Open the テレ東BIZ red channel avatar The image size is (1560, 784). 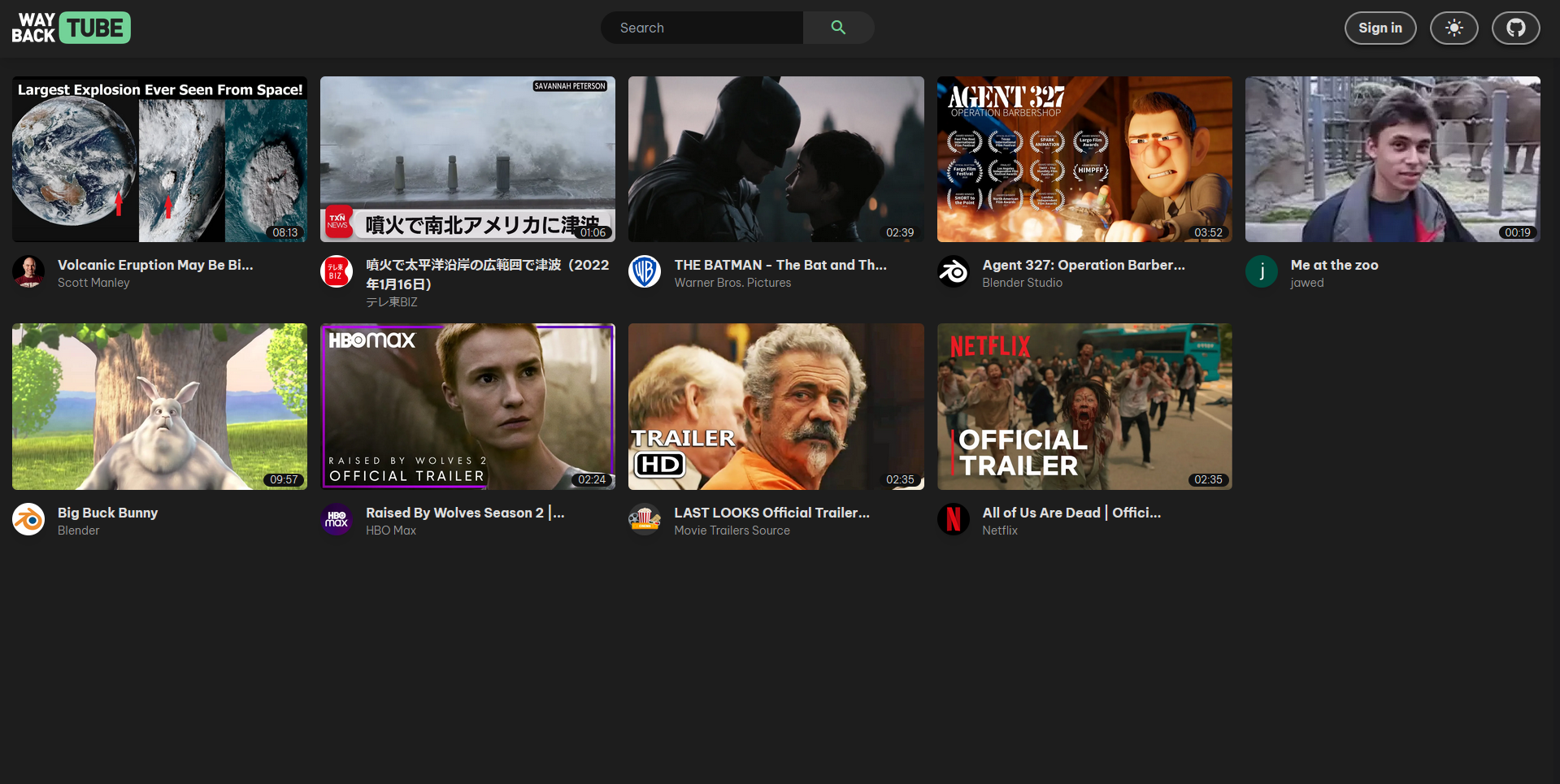pos(337,271)
